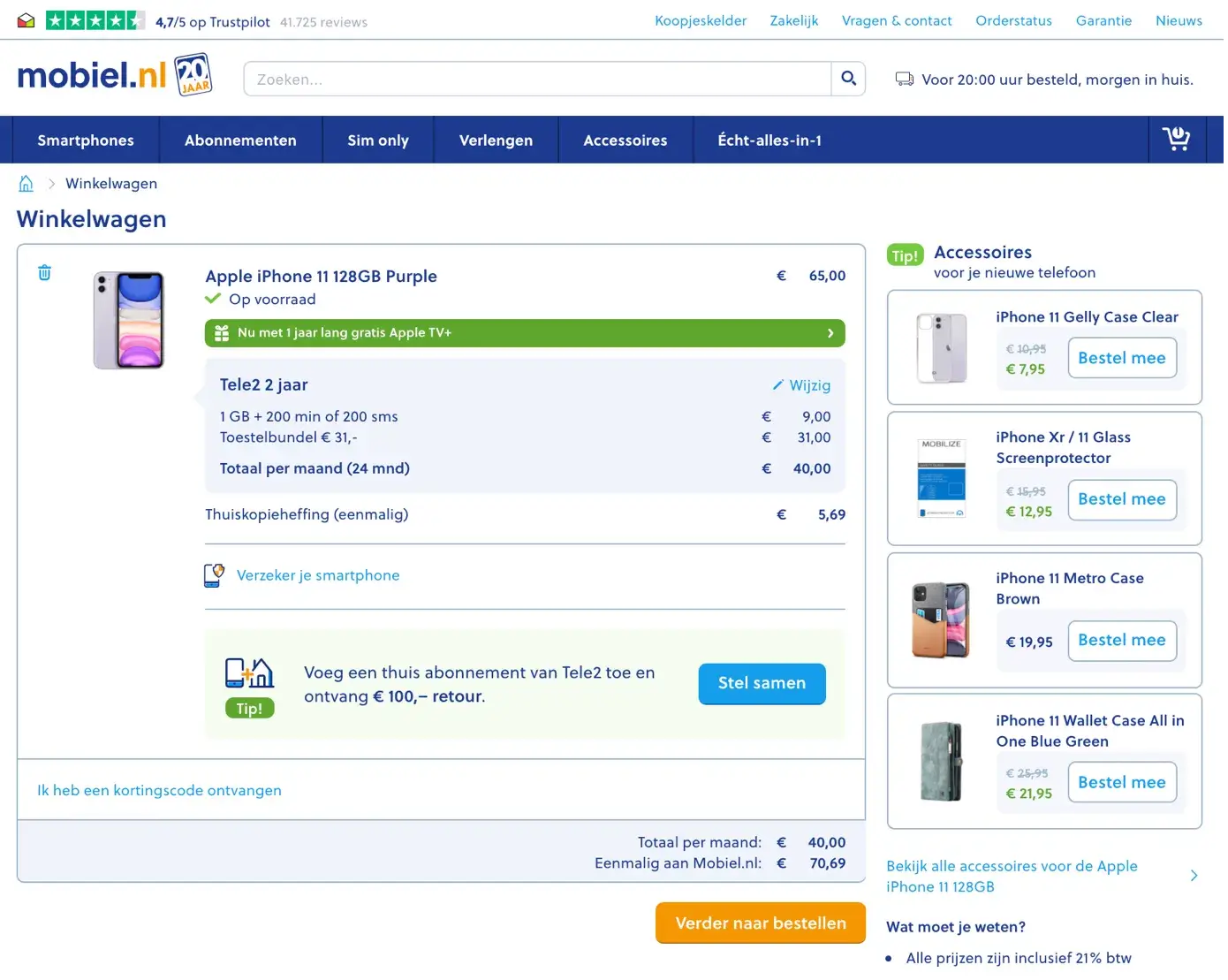Click the magnifying glass search button
Screen dimensions: 1228x980
[x=848, y=79]
